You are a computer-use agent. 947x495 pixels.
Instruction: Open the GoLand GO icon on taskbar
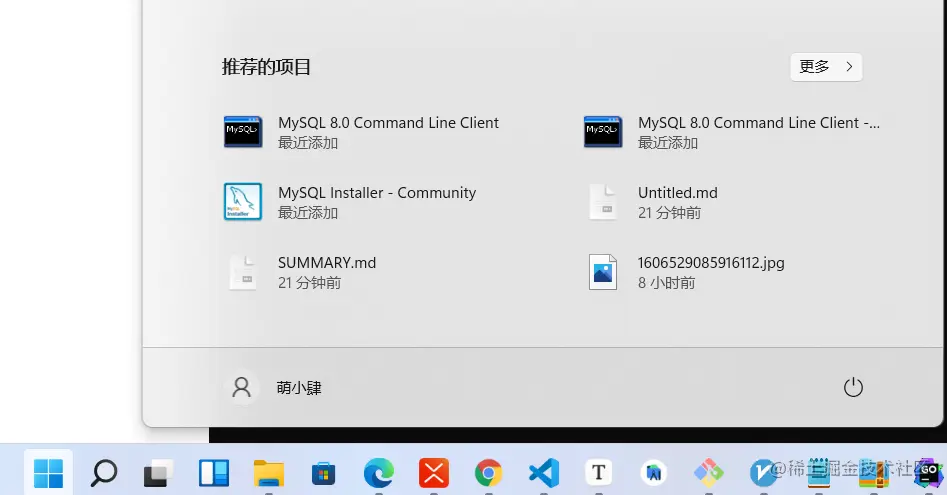[x=928, y=473]
